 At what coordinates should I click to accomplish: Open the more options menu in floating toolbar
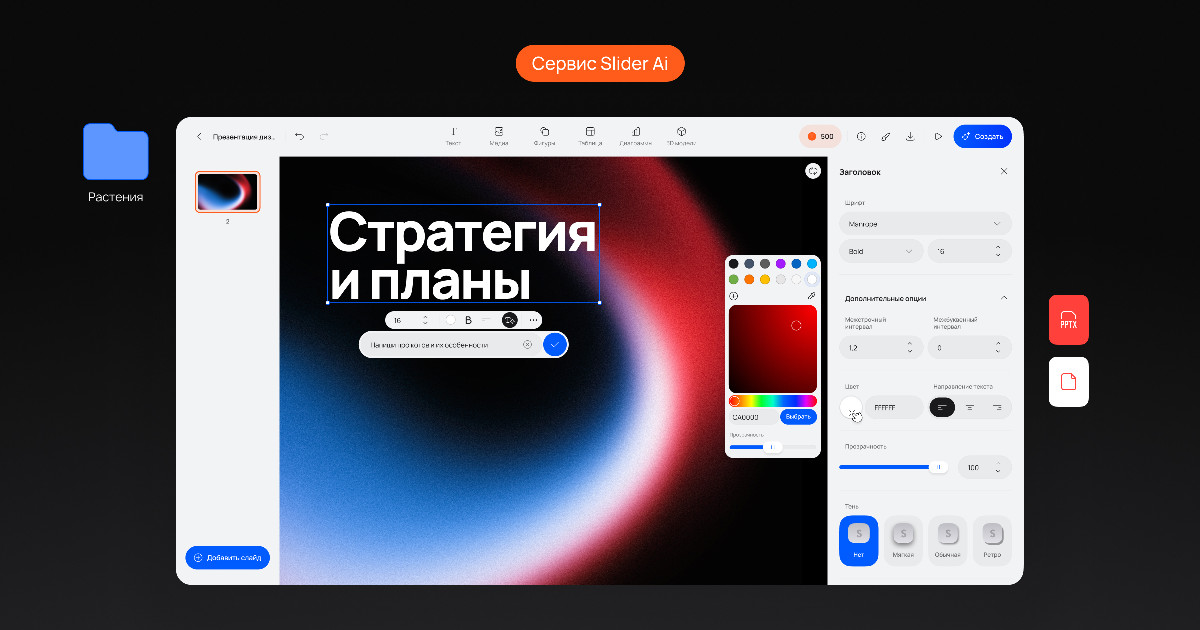pyautogui.click(x=533, y=320)
